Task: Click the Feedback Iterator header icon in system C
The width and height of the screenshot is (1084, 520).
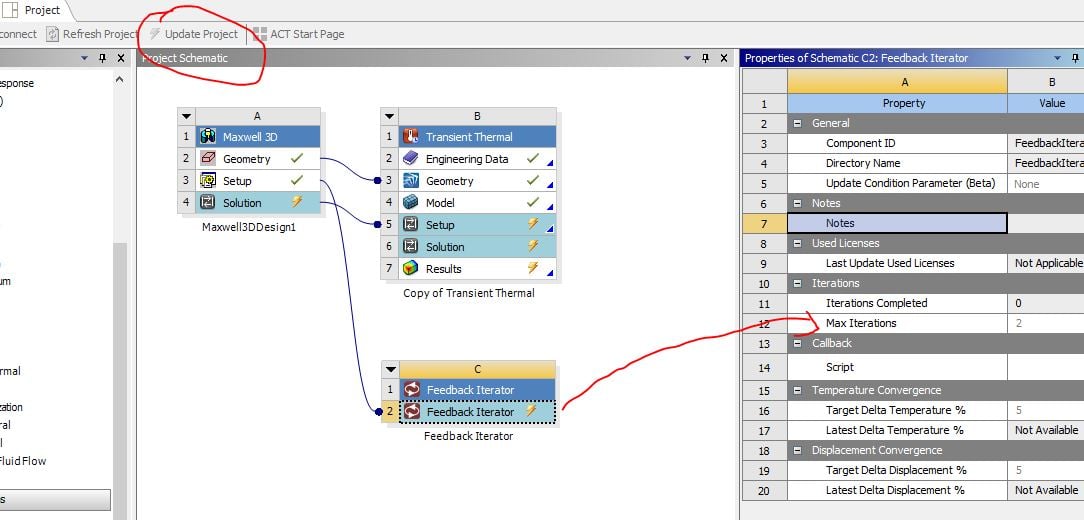Action: click(x=411, y=390)
